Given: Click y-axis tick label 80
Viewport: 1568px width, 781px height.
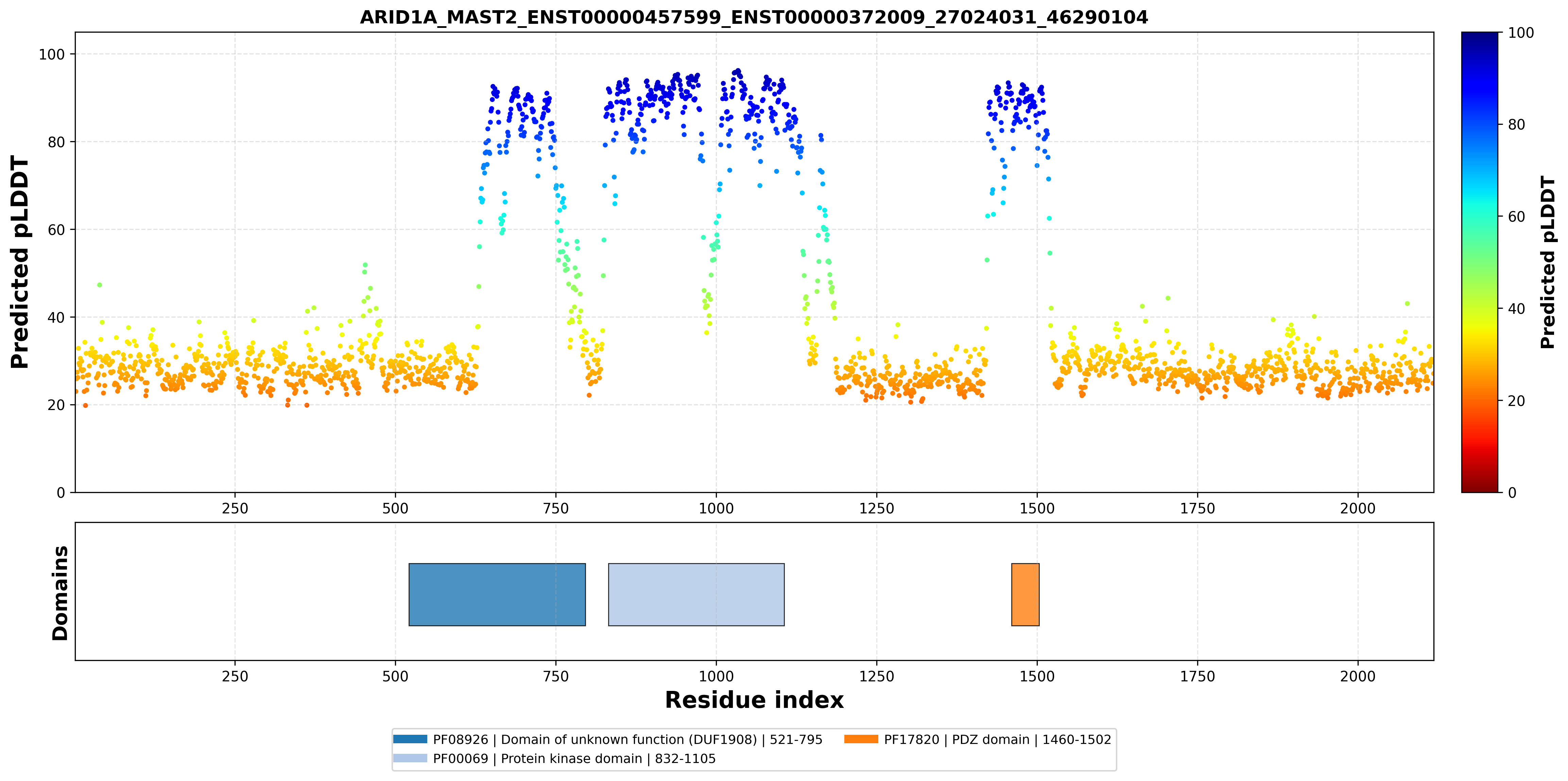Looking at the screenshot, I should 56,142.
